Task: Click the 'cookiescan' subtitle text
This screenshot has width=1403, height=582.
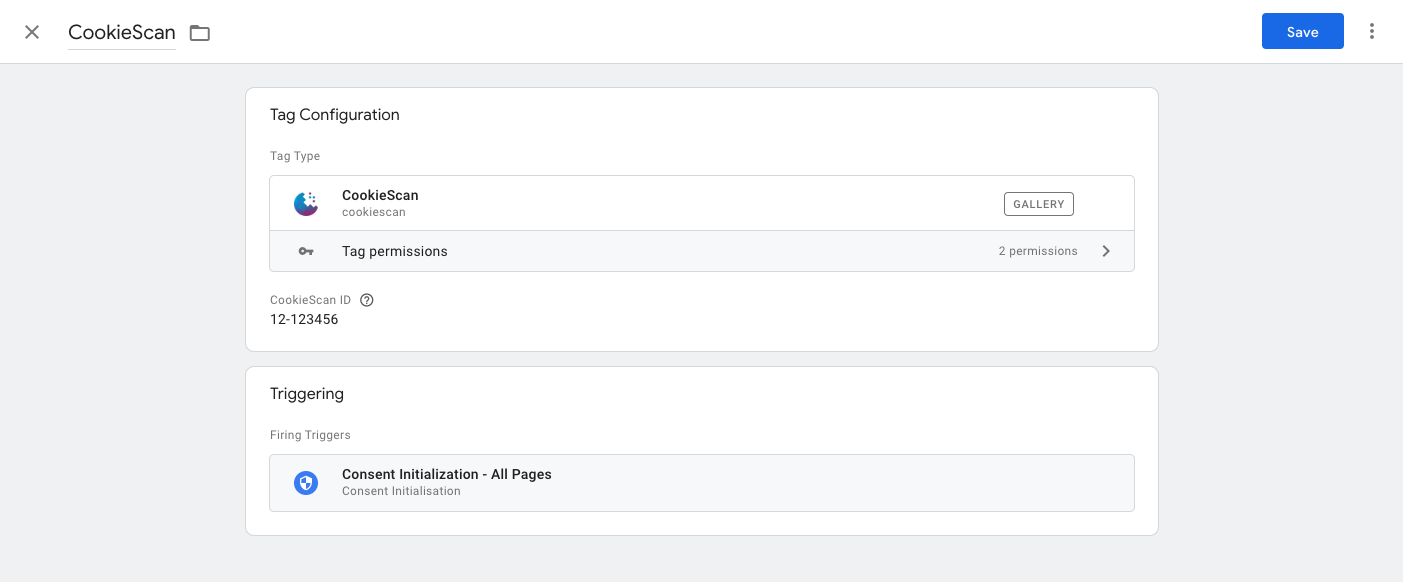Action: click(x=374, y=212)
